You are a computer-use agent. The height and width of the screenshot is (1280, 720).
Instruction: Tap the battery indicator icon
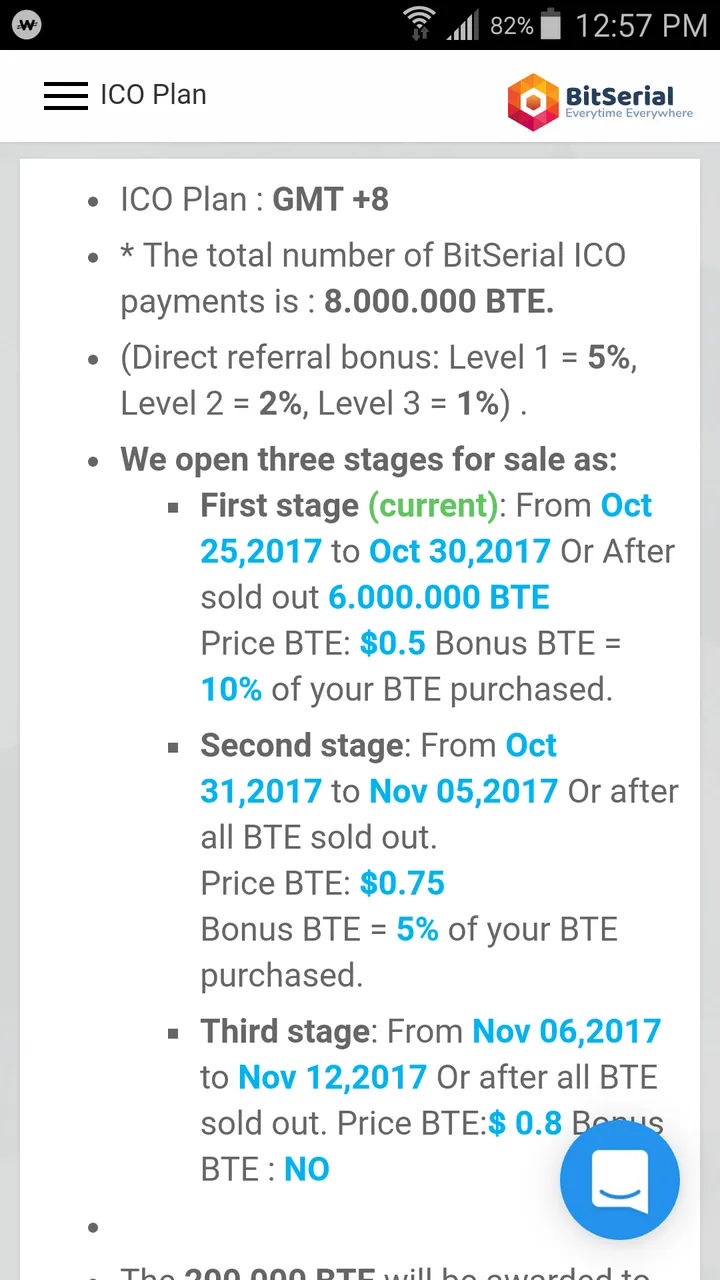click(x=552, y=24)
